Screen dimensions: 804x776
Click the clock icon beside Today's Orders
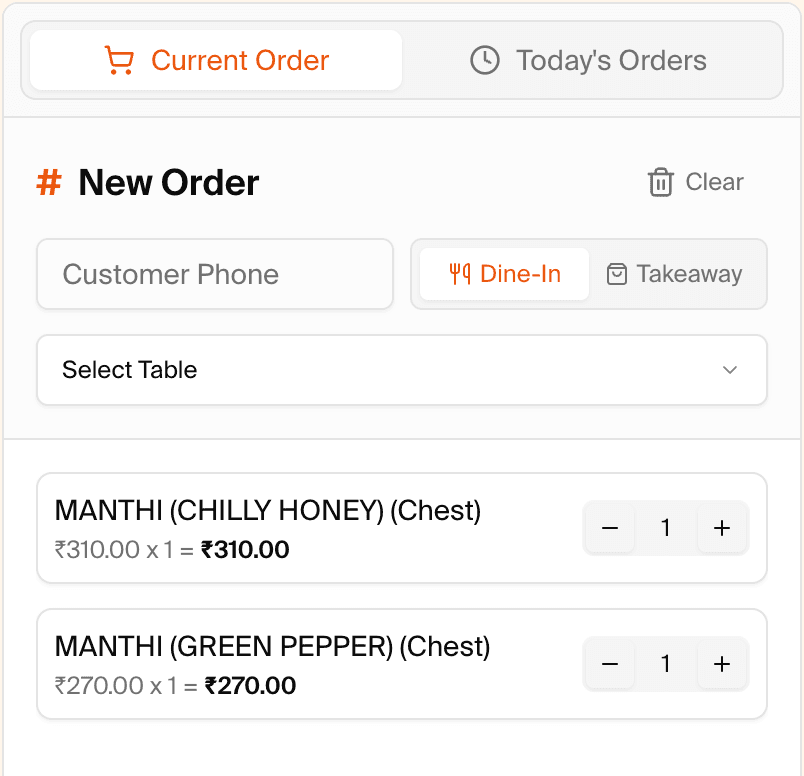[485, 60]
